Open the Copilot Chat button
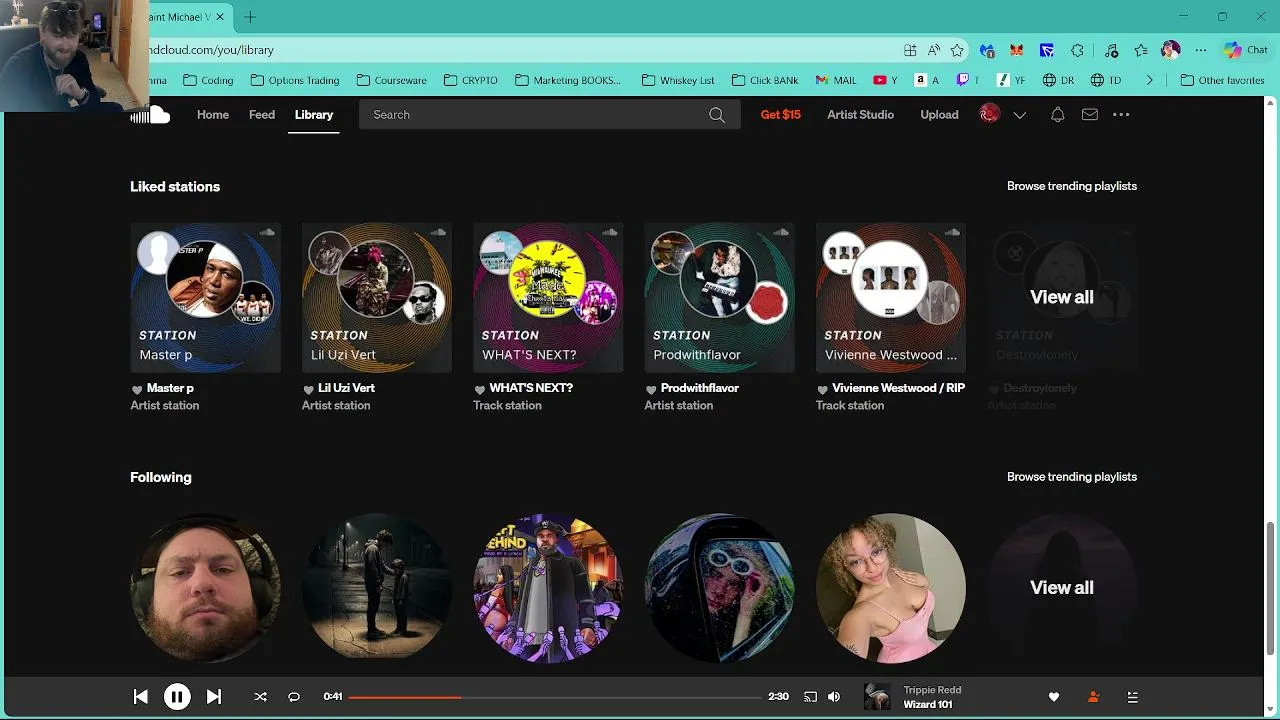 (1246, 50)
